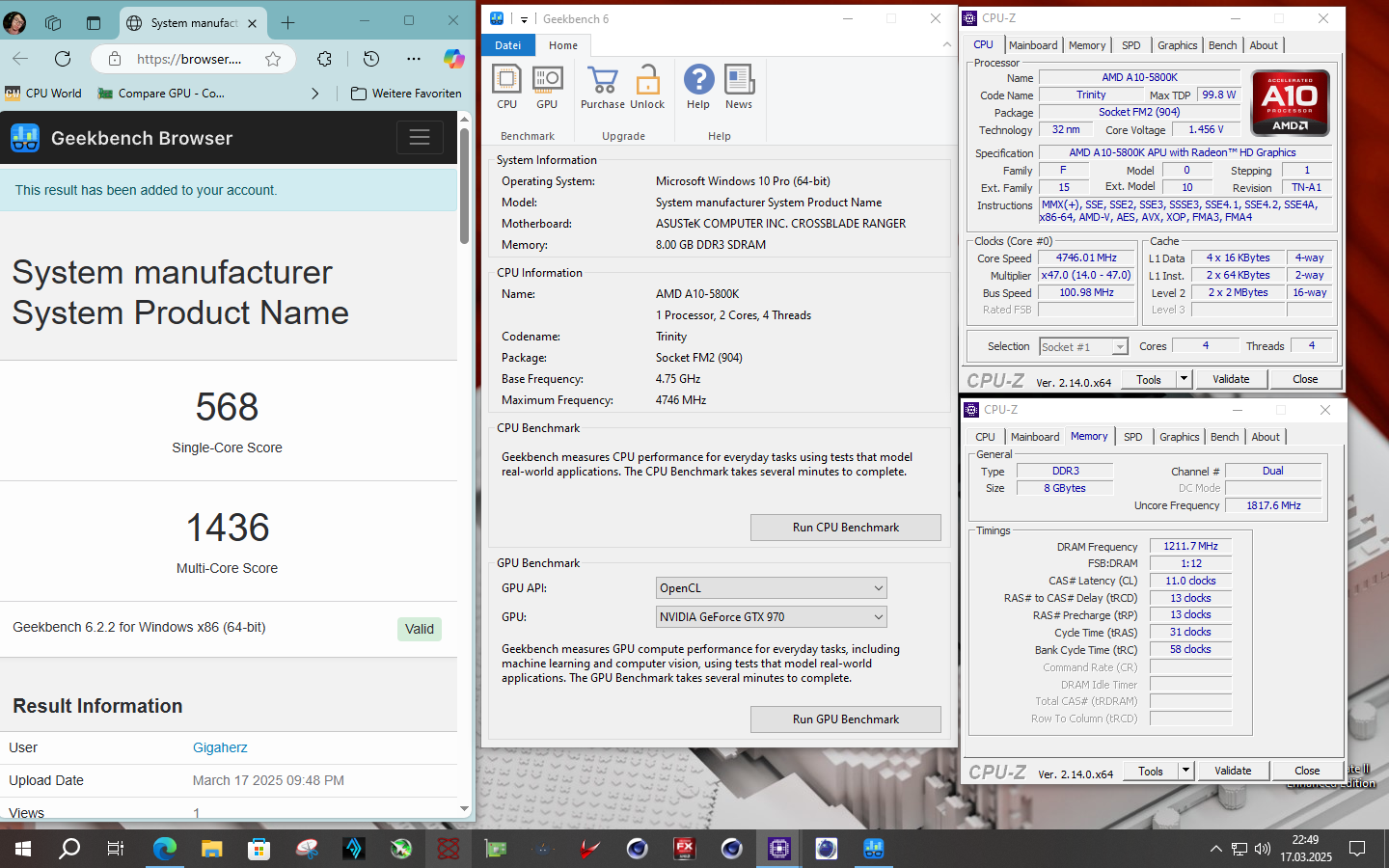
Task: Open the Memory tab in upper CPU-Z window
Action: [x=1087, y=45]
